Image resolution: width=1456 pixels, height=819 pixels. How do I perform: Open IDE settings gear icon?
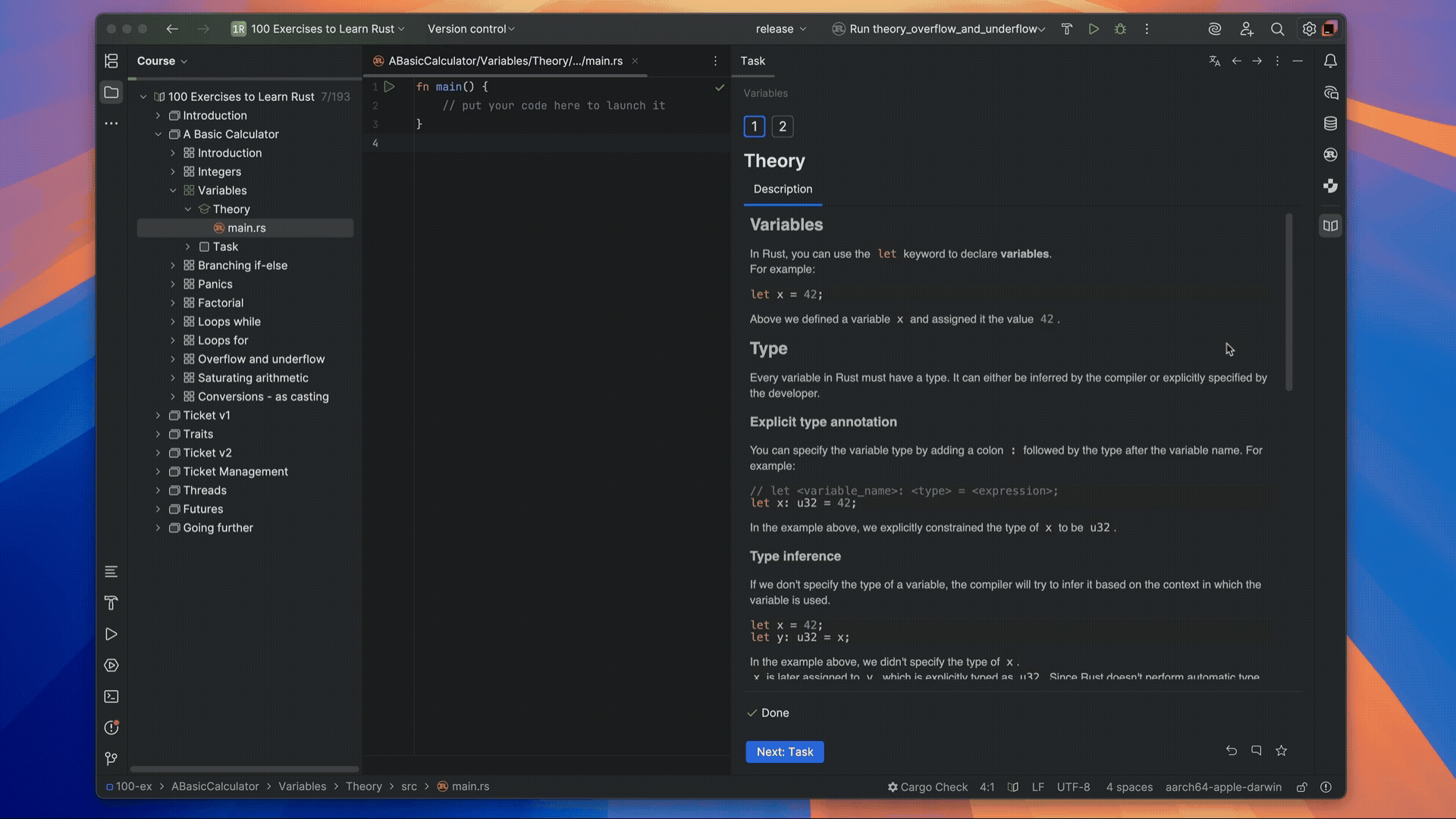point(1309,29)
